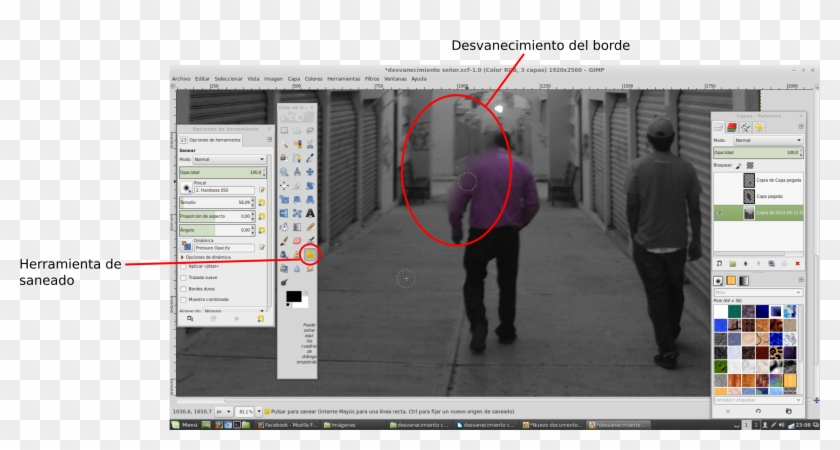Open the Menú button on the taskbar
Image resolution: width=840 pixels, height=450 pixels.
(x=185, y=425)
